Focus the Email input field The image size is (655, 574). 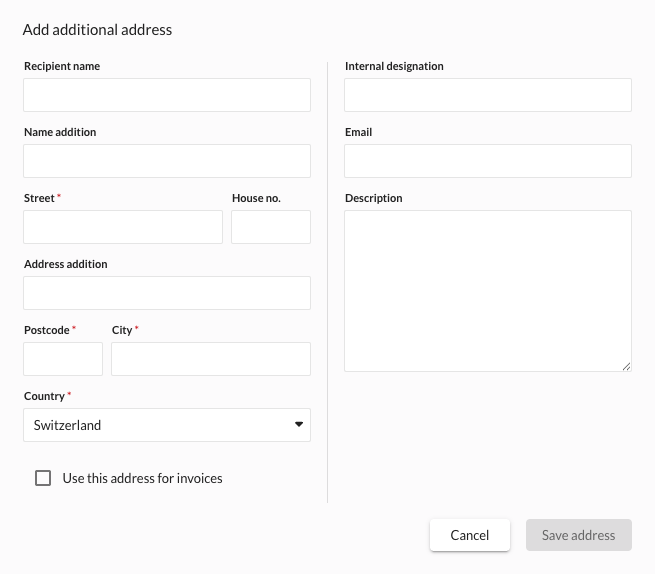pos(487,161)
